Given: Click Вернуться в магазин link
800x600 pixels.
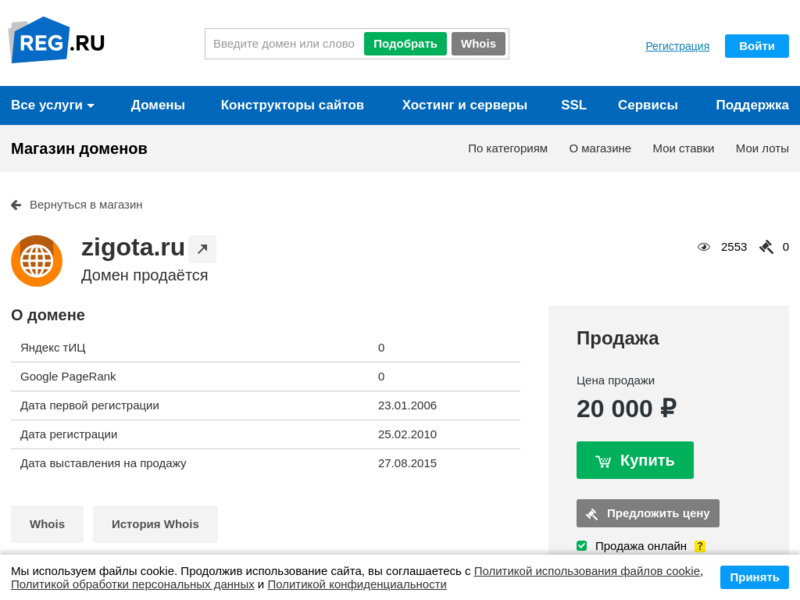Looking at the screenshot, I should 86,205.
